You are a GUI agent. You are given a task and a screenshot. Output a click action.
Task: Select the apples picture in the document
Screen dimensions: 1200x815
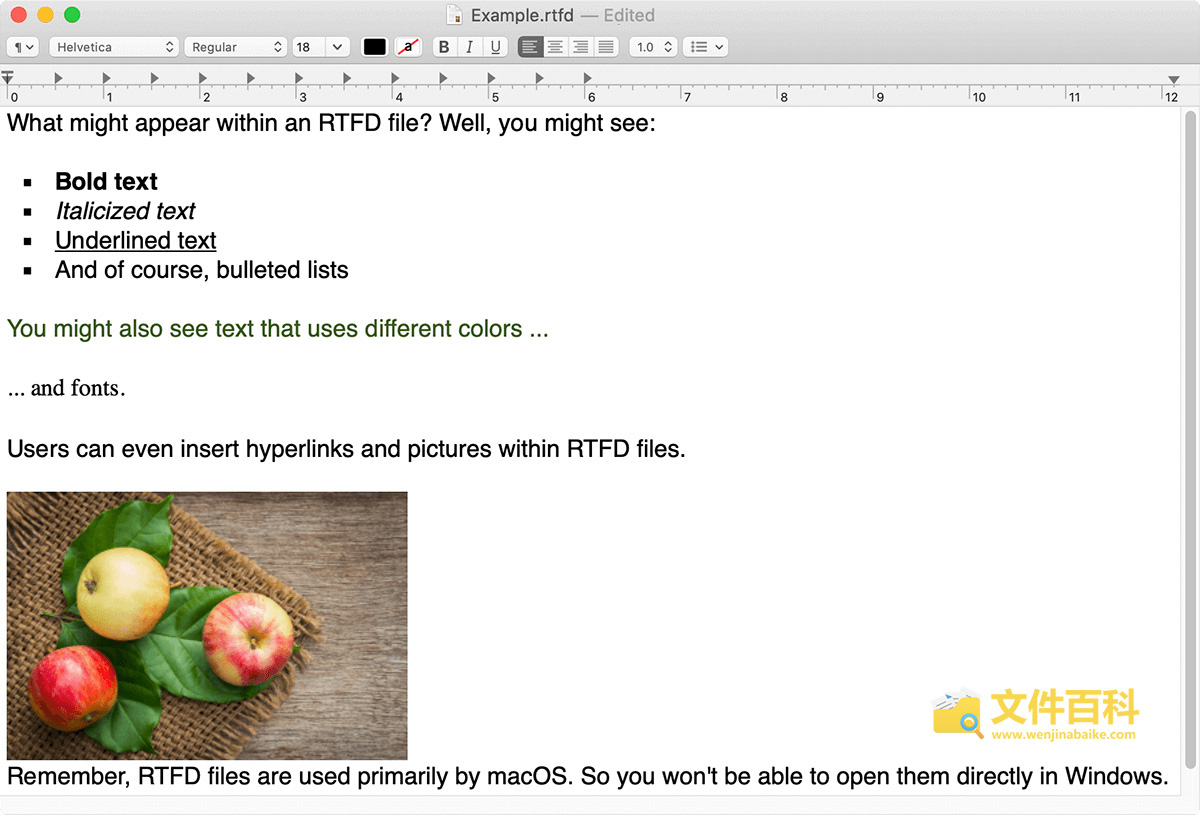207,625
